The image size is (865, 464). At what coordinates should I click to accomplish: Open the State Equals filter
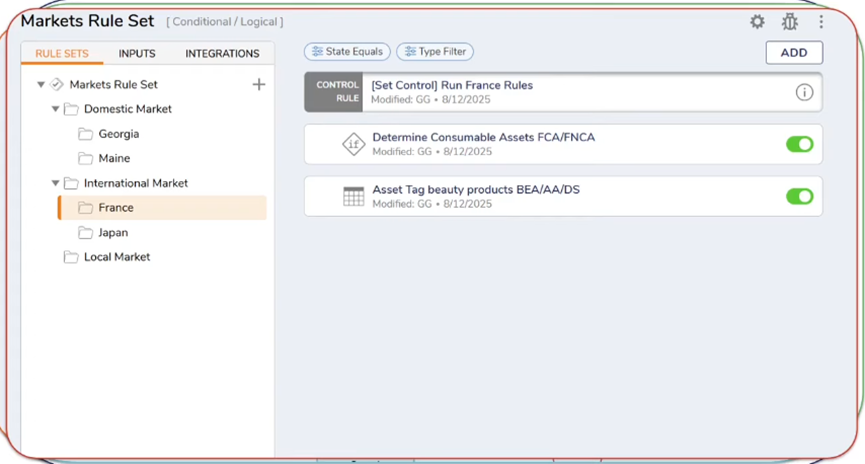coord(347,52)
